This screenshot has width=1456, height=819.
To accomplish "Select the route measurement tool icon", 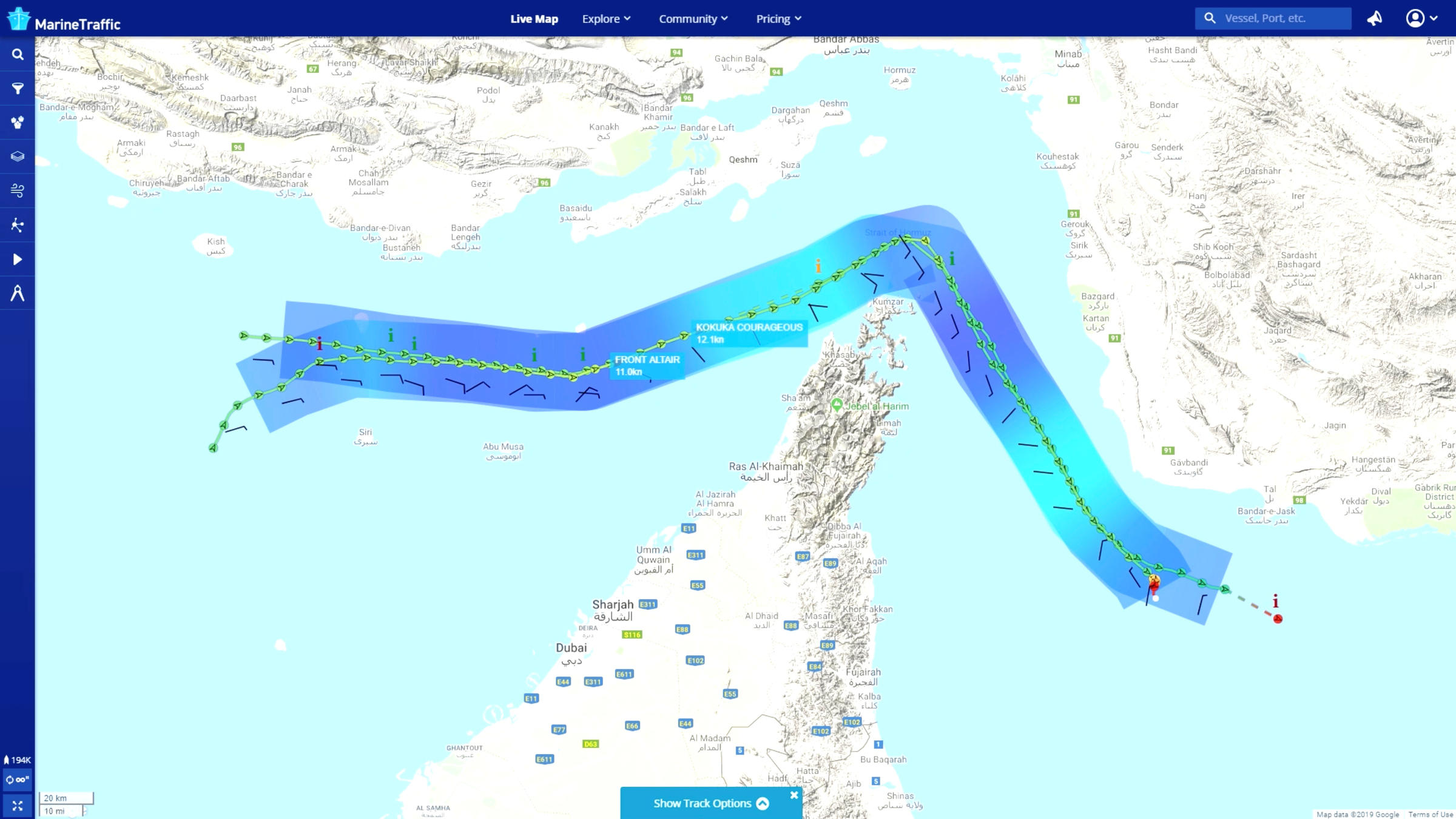I will point(17,292).
